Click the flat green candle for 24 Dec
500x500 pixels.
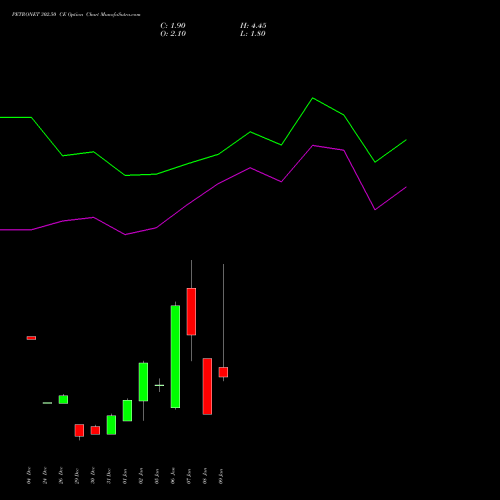pos(47,403)
